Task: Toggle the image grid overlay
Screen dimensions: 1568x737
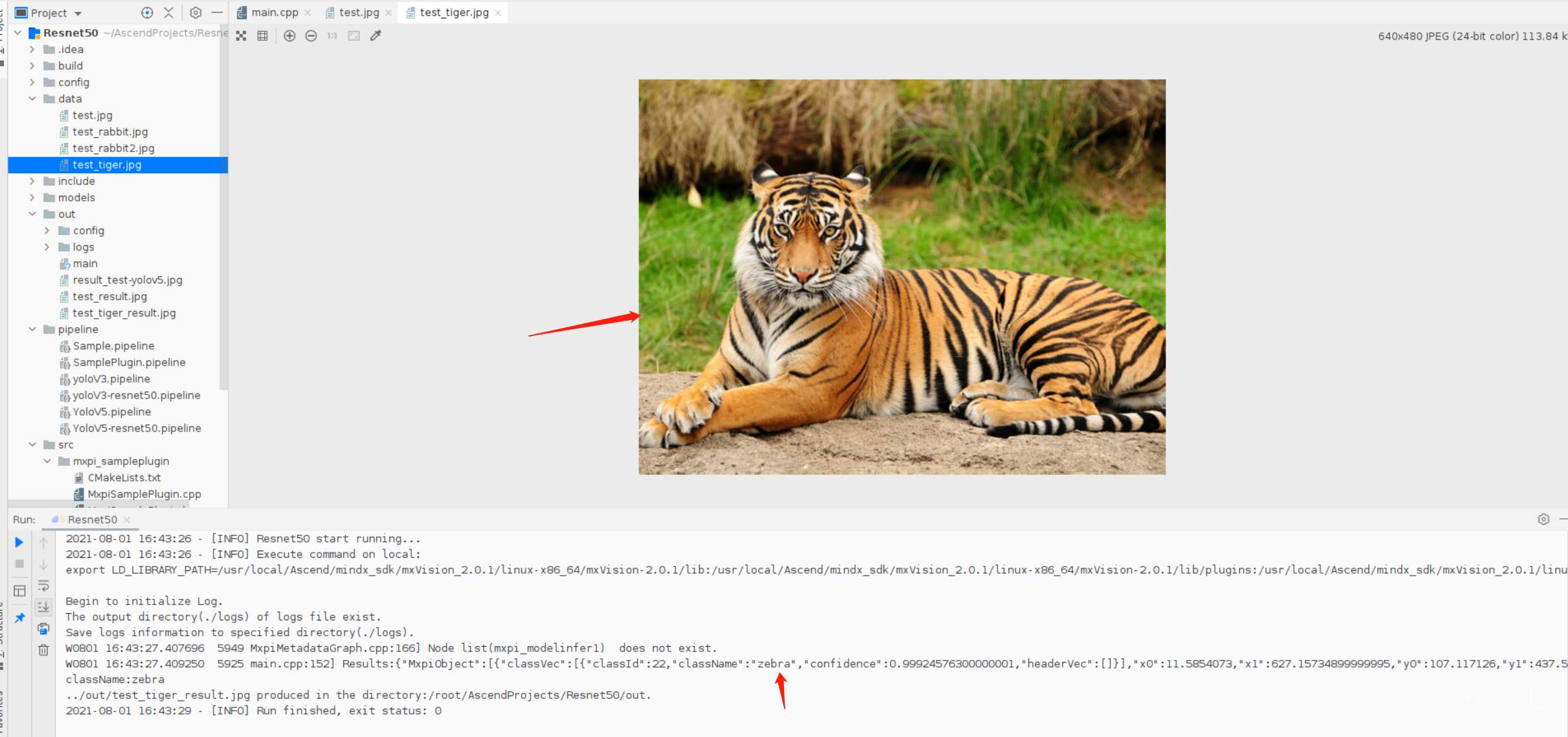Action: 262,36
